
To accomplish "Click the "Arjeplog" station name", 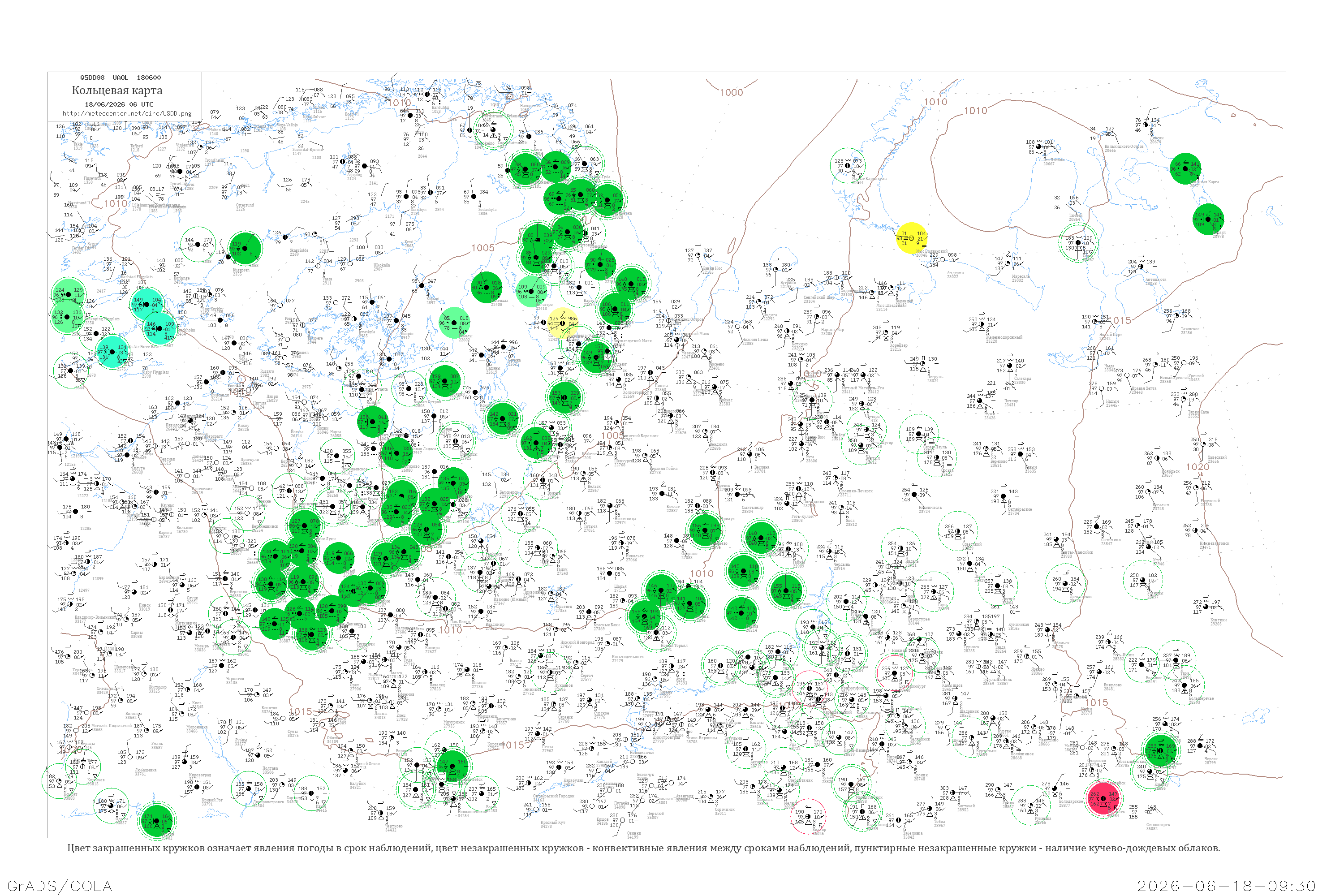I will click(x=354, y=176).
